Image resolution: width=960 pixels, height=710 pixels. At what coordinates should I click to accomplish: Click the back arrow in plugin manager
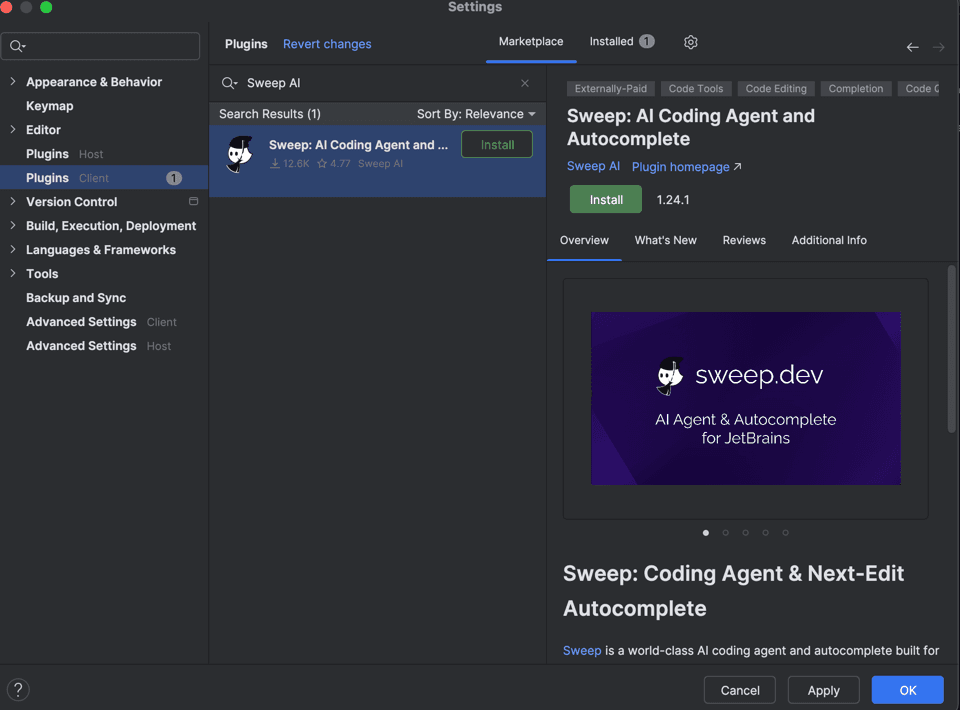[x=912, y=47]
